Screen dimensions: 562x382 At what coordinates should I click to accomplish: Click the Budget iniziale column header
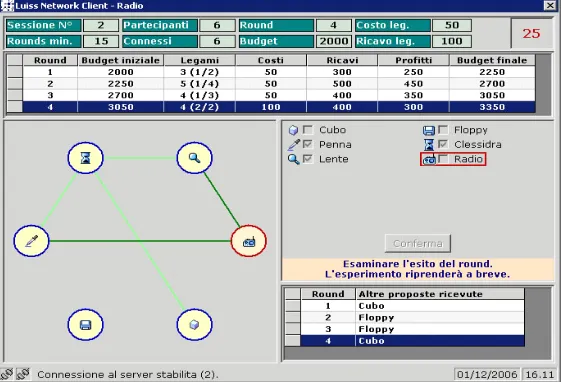(x=121, y=60)
